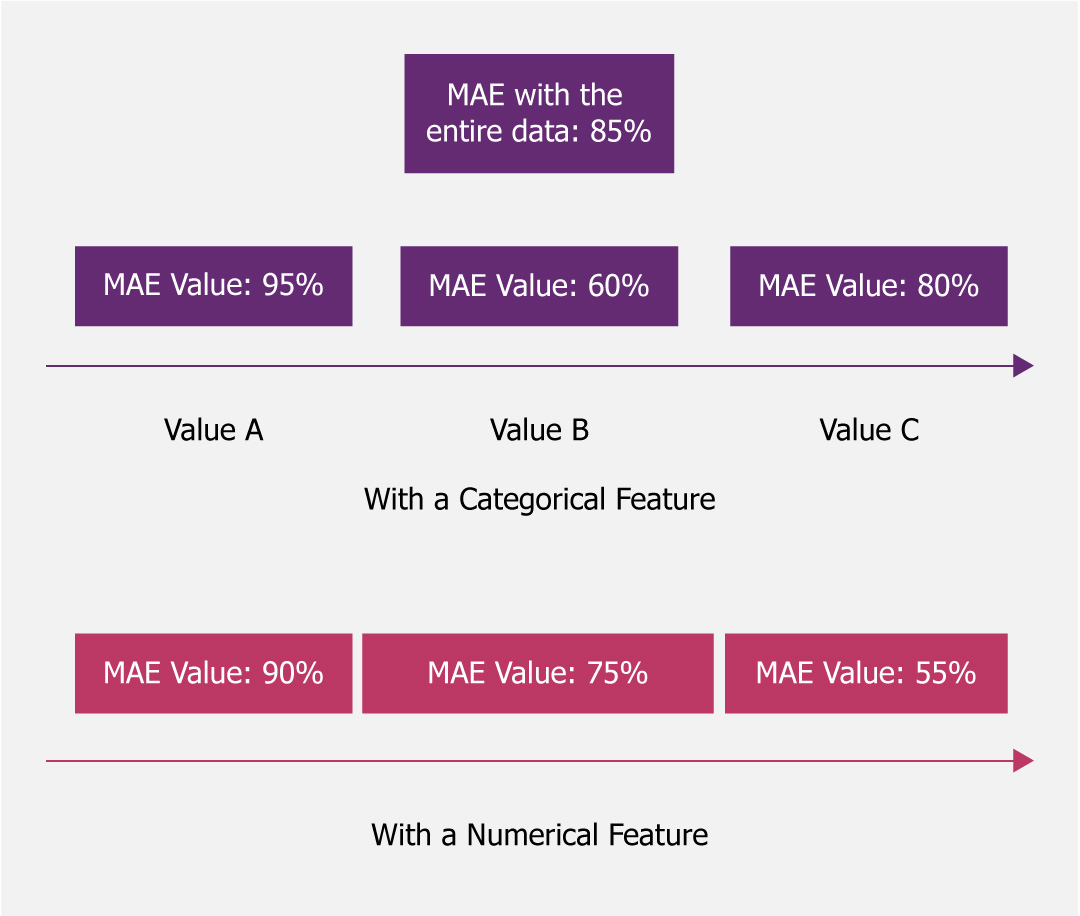This screenshot has width=1080, height=916.
Task: Select the 'MAE with the entire data' box
Action: (539, 113)
